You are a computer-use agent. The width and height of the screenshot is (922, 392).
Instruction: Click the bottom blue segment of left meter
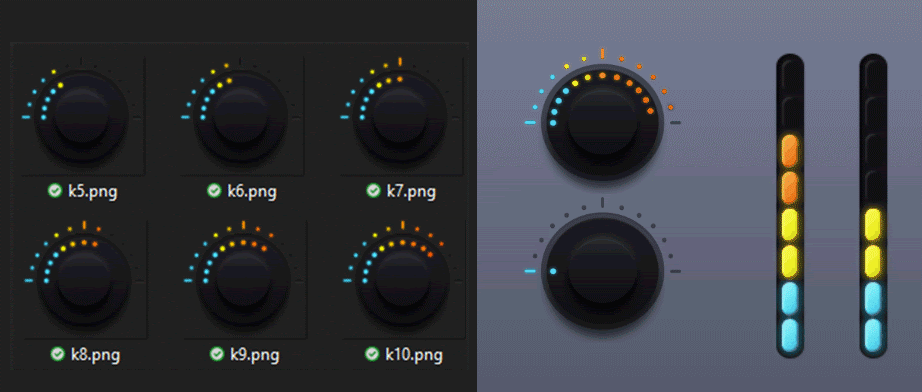(790, 335)
